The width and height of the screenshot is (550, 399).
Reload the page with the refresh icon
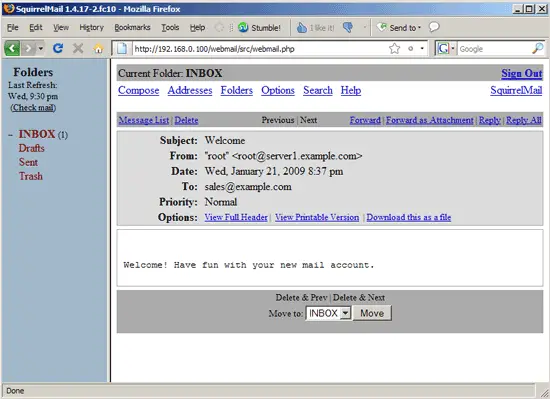pyautogui.click(x=58, y=48)
